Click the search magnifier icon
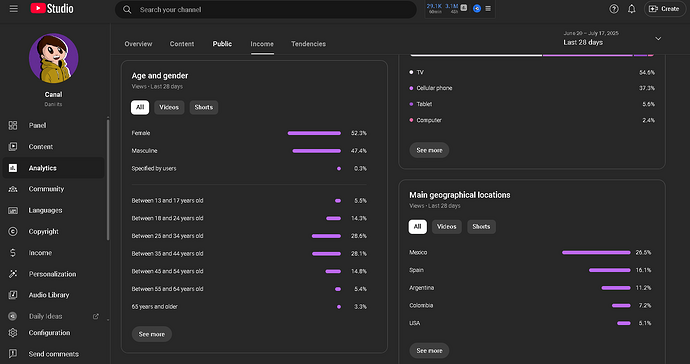The width and height of the screenshot is (690, 364). (127, 9)
